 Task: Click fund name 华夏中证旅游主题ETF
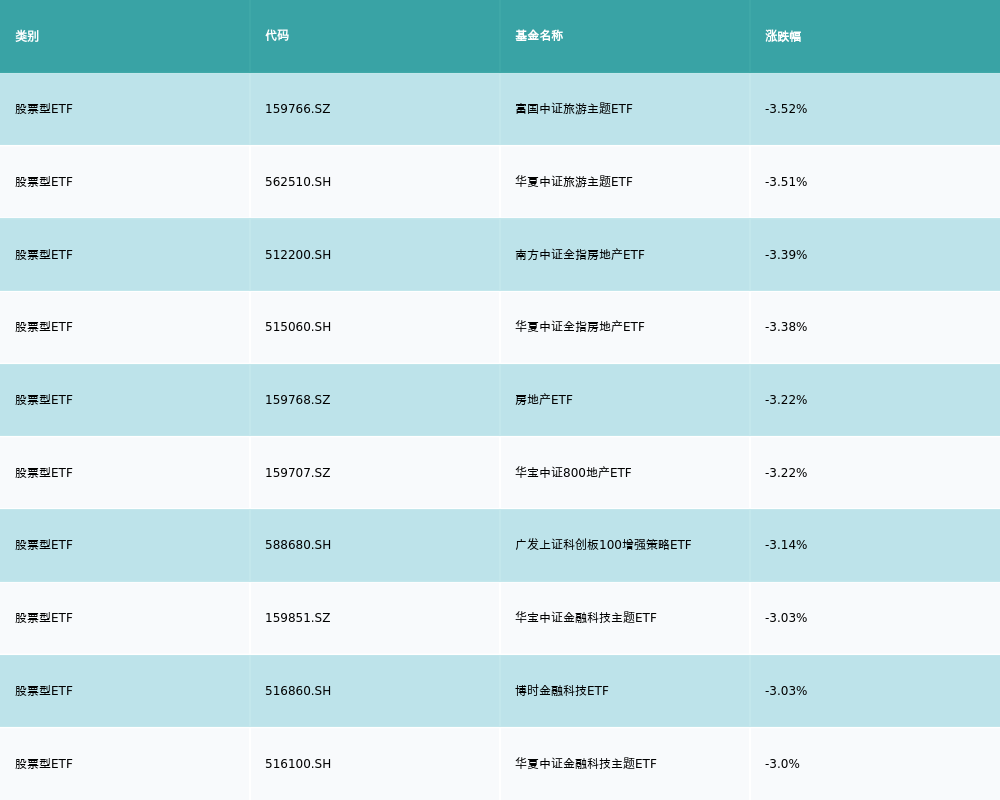click(574, 182)
